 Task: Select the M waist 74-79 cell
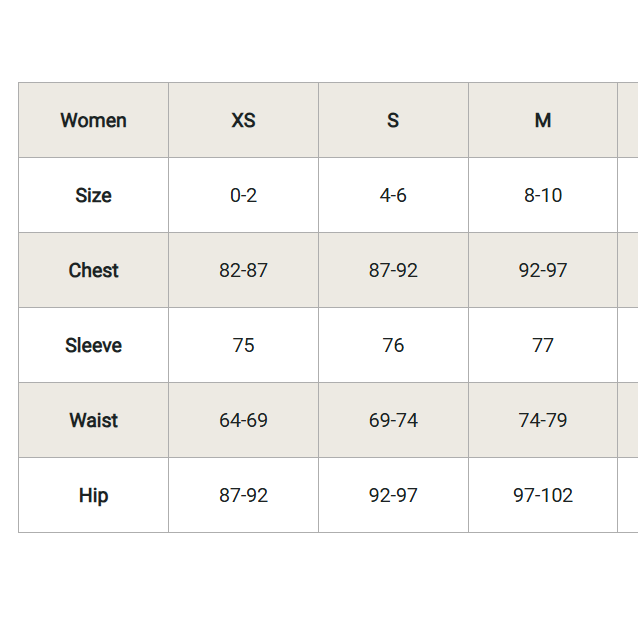pyautogui.click(x=543, y=420)
